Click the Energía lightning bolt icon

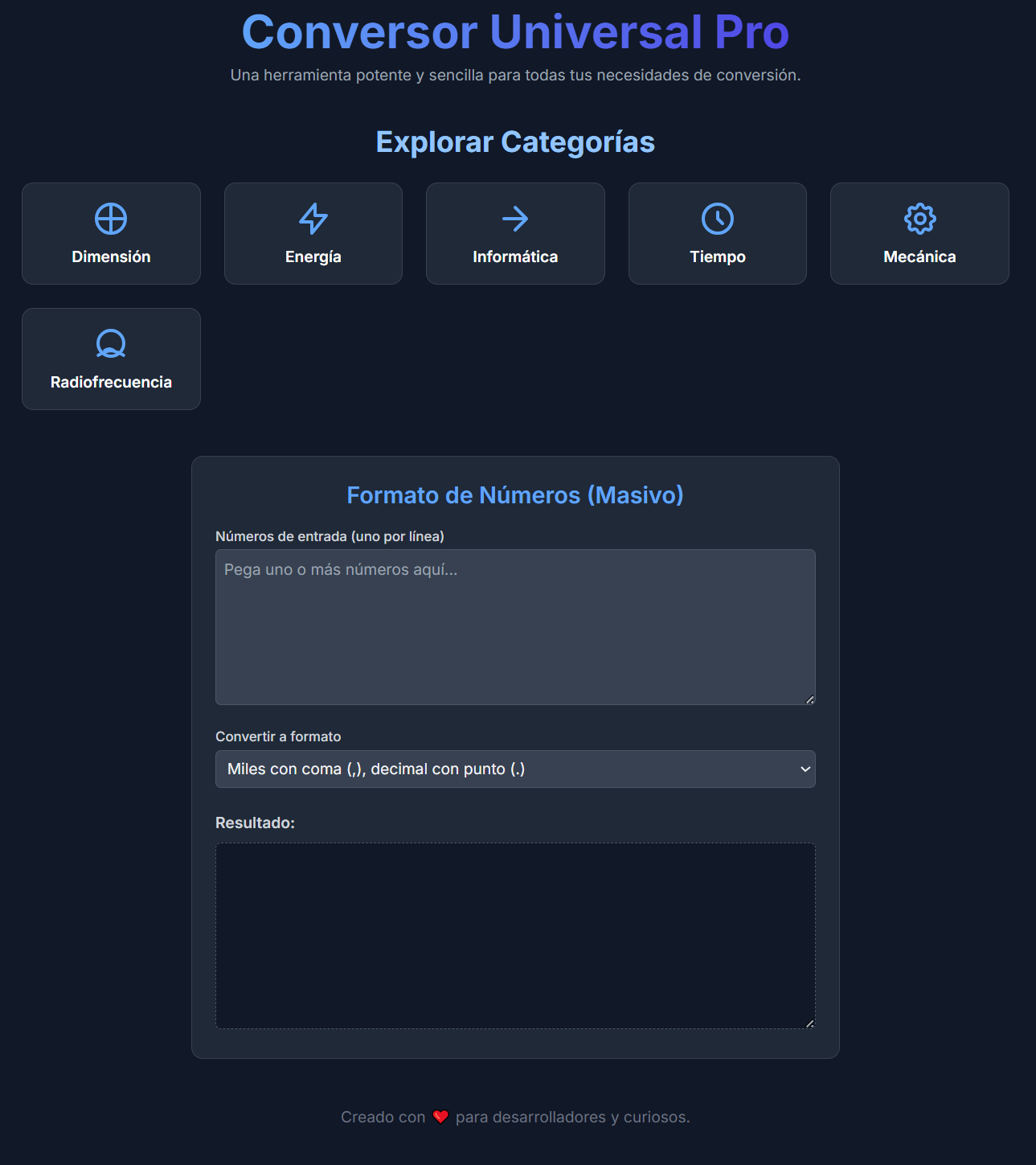point(313,219)
